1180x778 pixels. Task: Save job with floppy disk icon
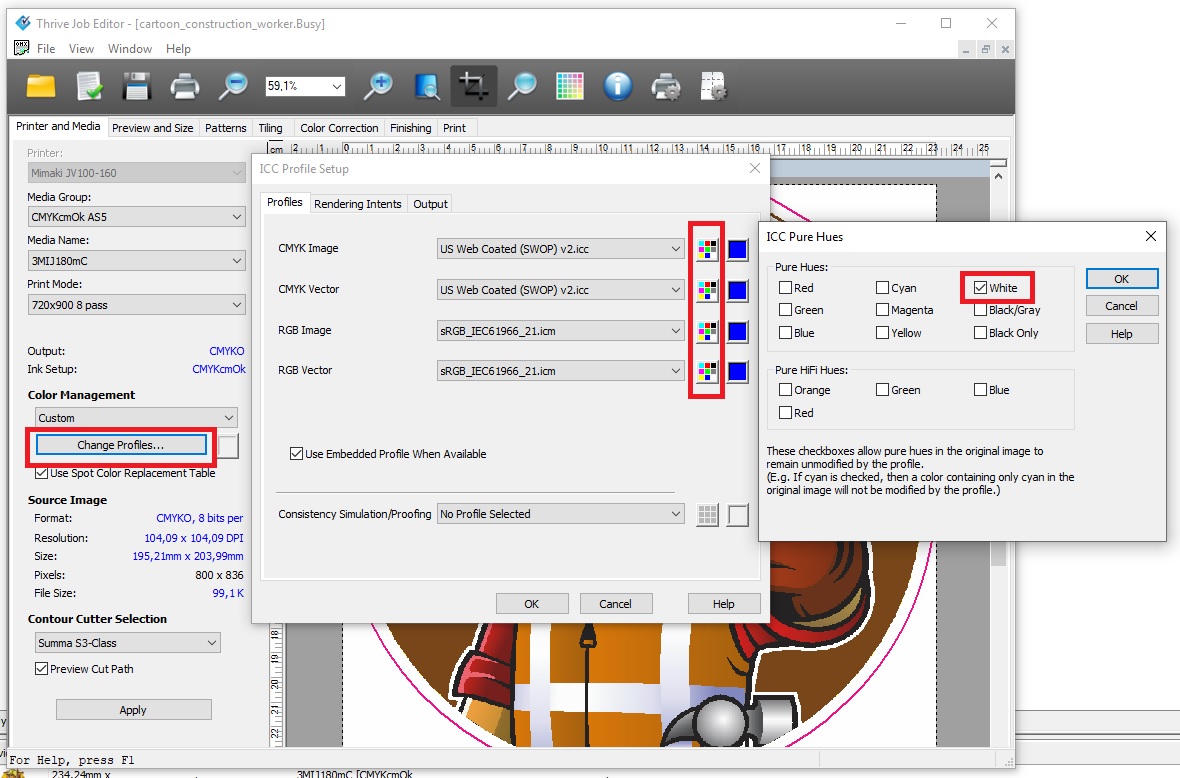(x=136, y=87)
